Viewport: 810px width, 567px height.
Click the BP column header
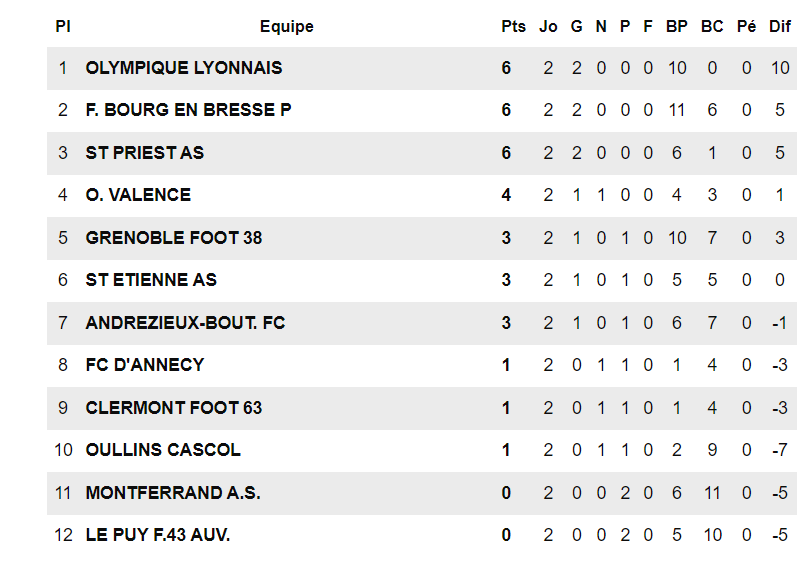(677, 27)
